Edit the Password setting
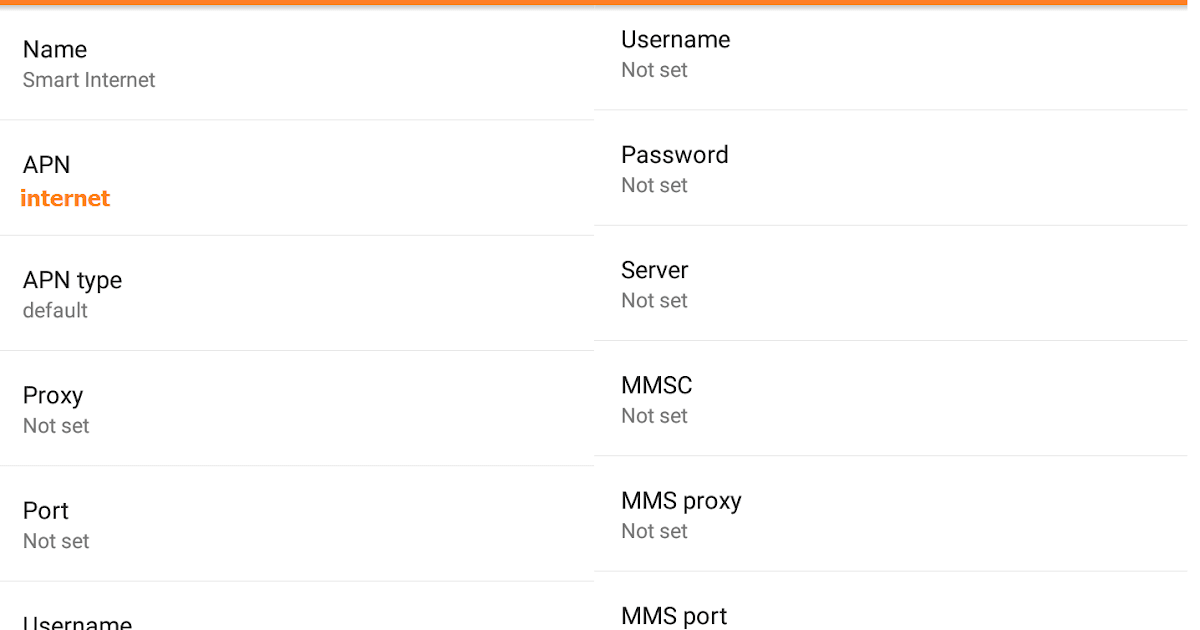The image size is (1200, 630). pos(674,155)
